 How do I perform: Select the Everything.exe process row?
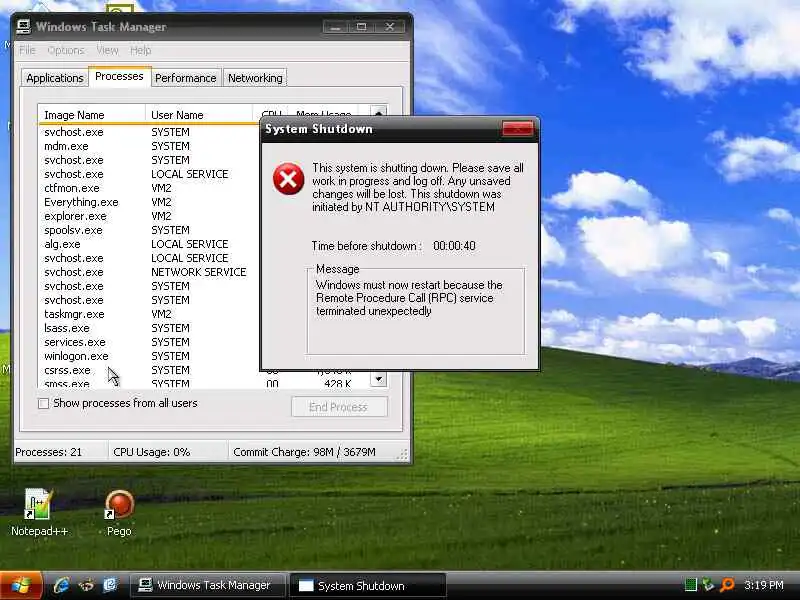click(x=148, y=202)
